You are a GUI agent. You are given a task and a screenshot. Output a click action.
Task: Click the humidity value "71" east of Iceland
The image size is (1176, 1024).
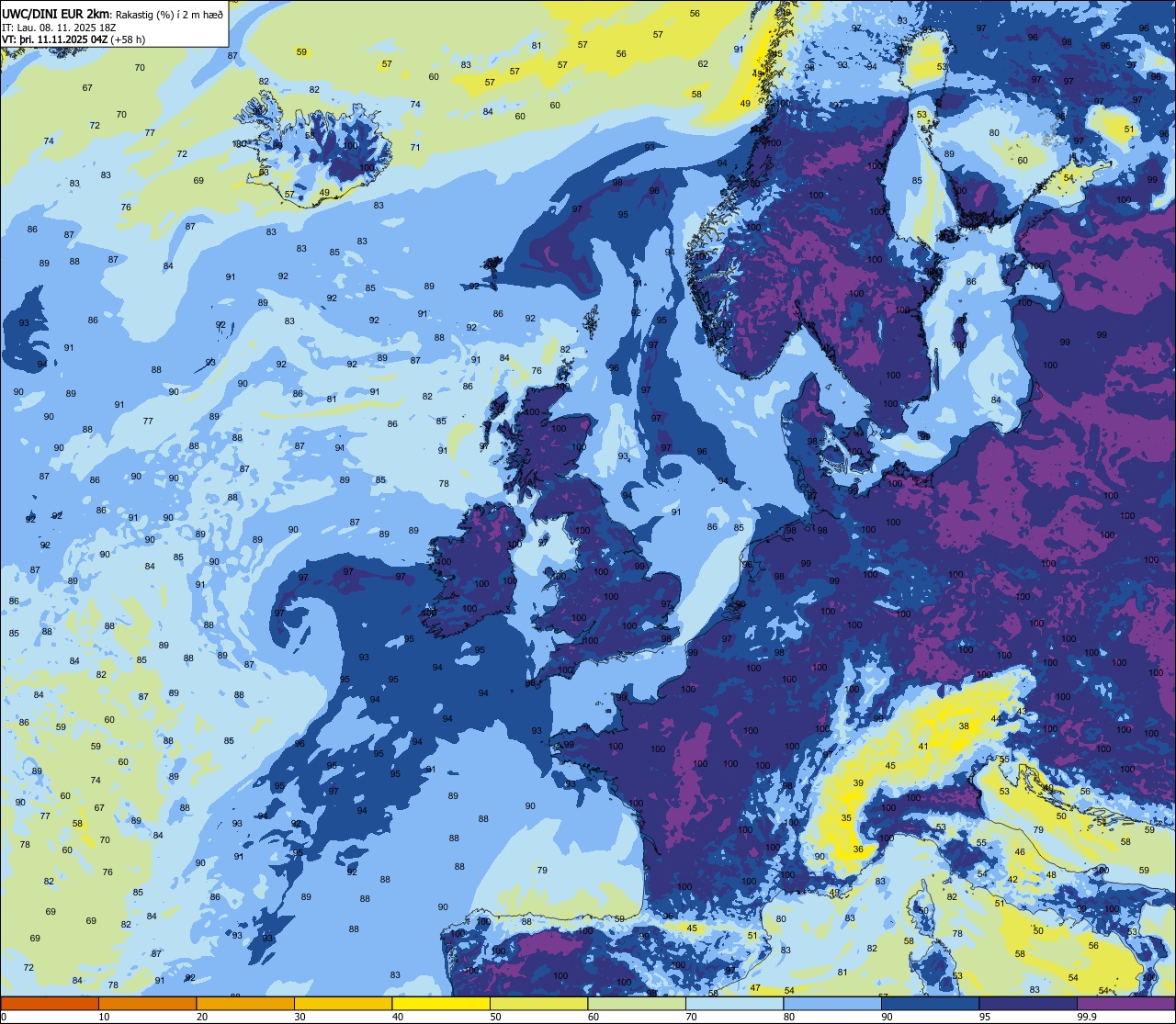pyautogui.click(x=415, y=147)
